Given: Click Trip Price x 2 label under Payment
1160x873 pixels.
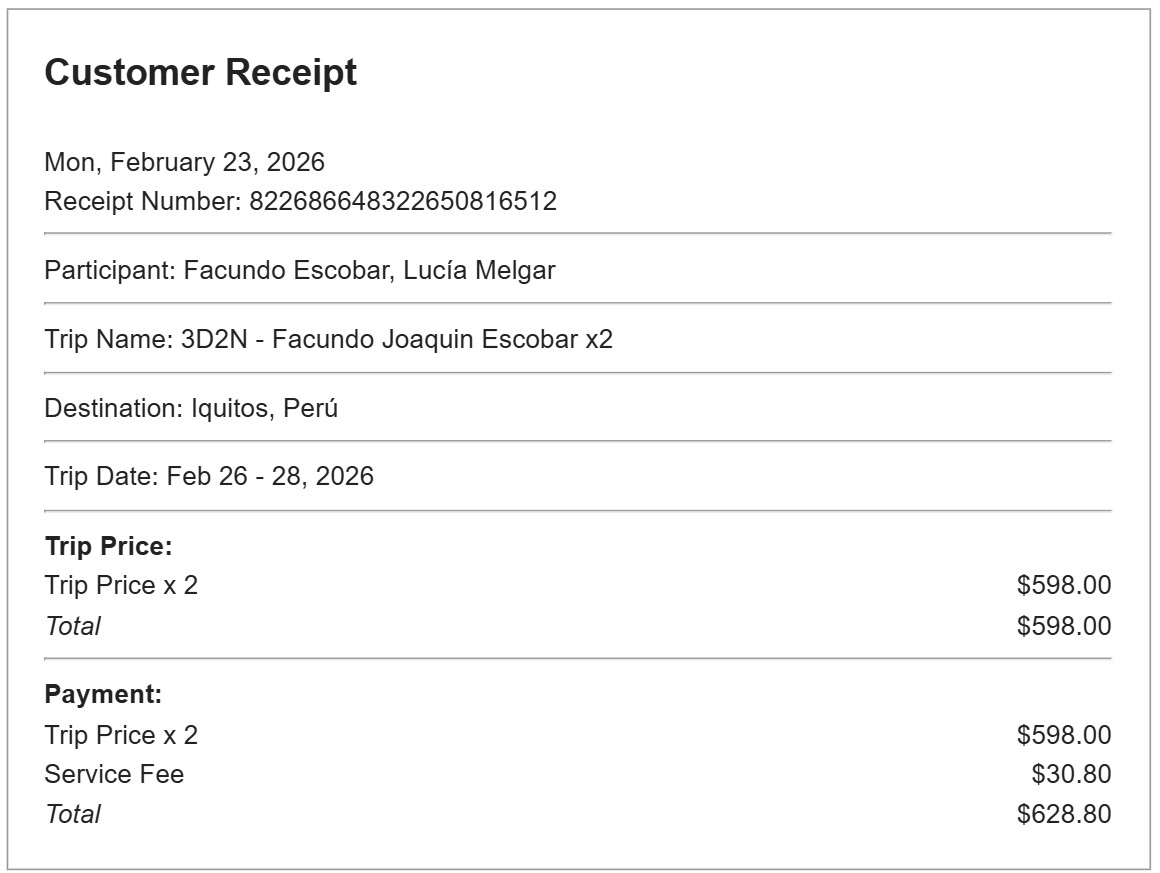Looking at the screenshot, I should coord(121,735).
